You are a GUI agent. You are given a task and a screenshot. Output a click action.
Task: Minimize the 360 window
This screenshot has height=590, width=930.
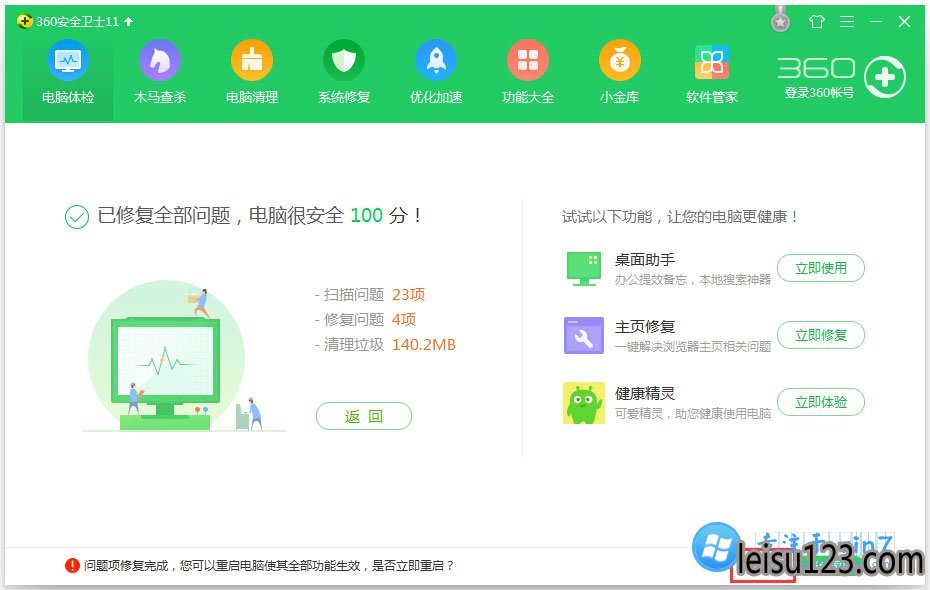pos(876,22)
